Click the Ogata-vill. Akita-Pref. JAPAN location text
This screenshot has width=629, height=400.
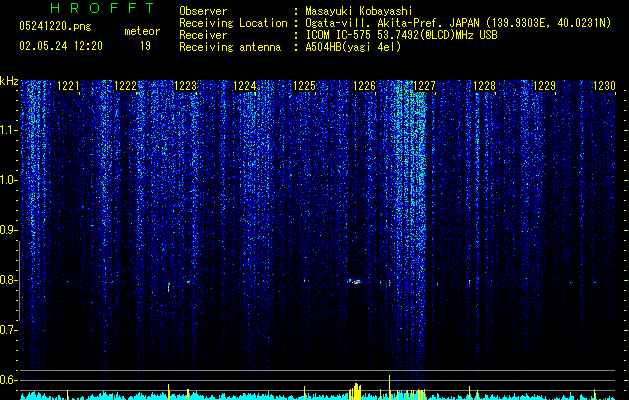coord(458,23)
